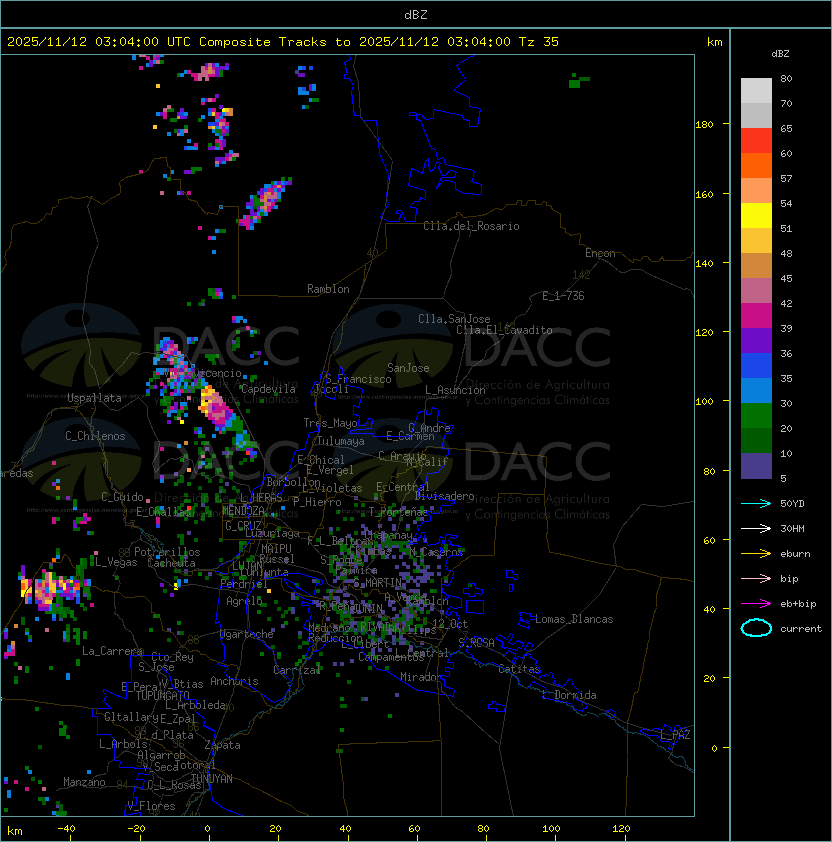Click the 'Tz 35' text in header
The width and height of the screenshot is (832, 842).
click(539, 42)
